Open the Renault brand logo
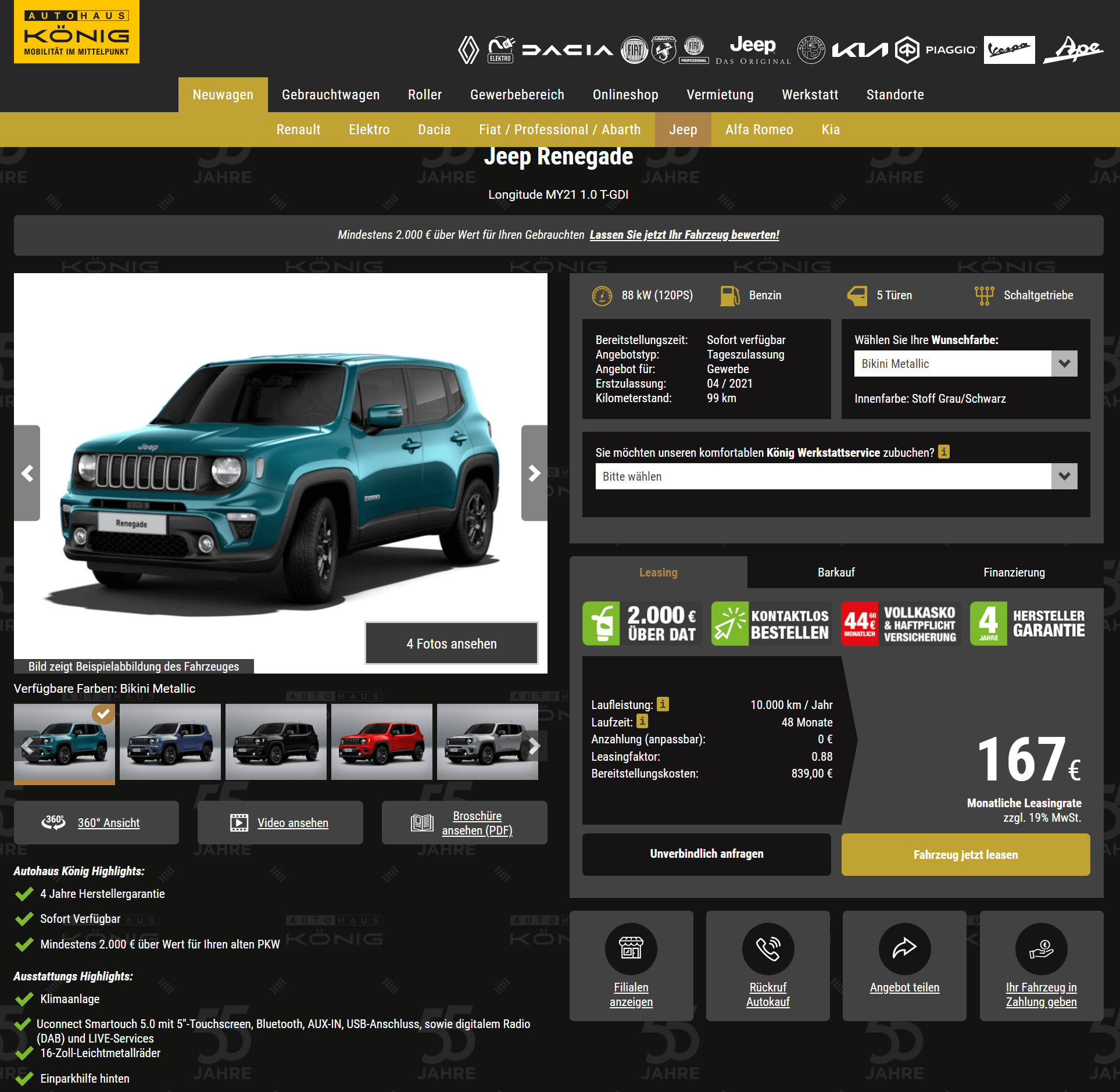 point(468,50)
